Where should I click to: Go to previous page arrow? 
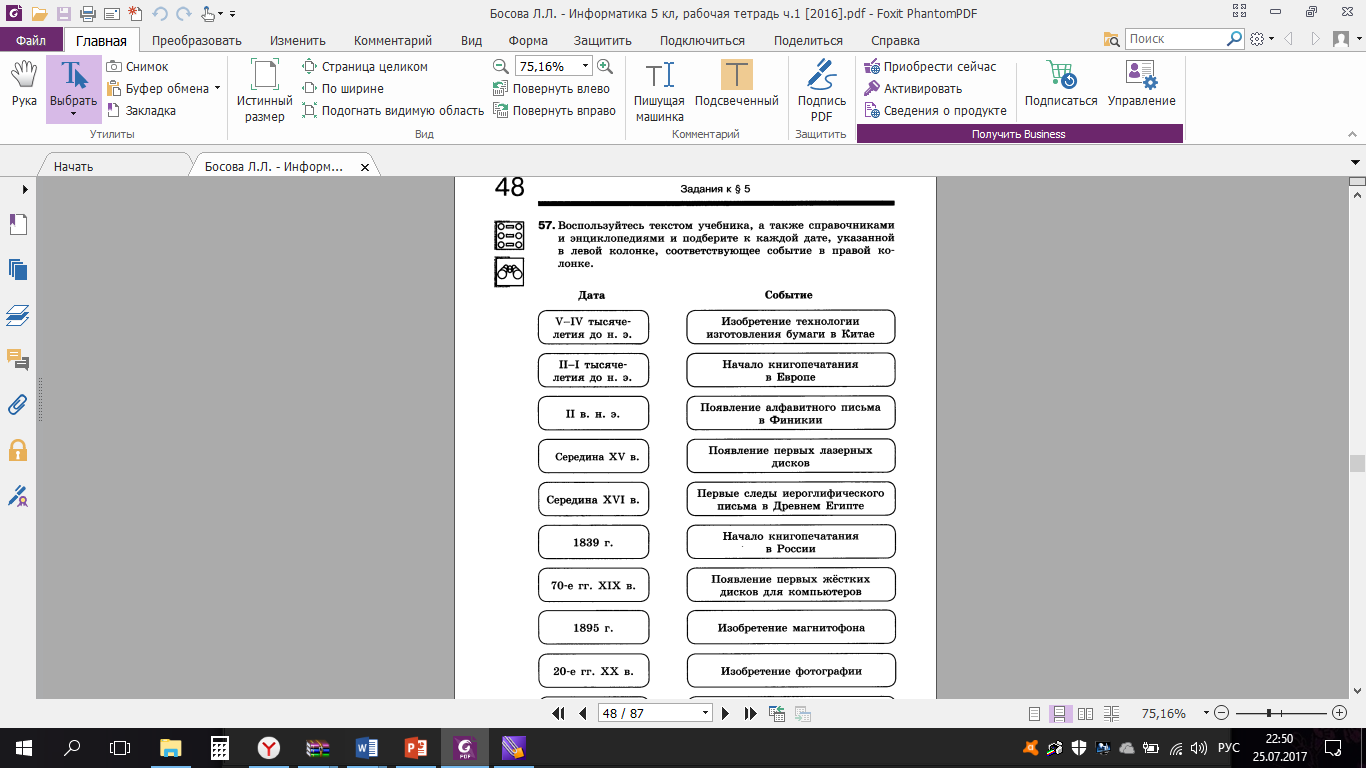[582, 713]
